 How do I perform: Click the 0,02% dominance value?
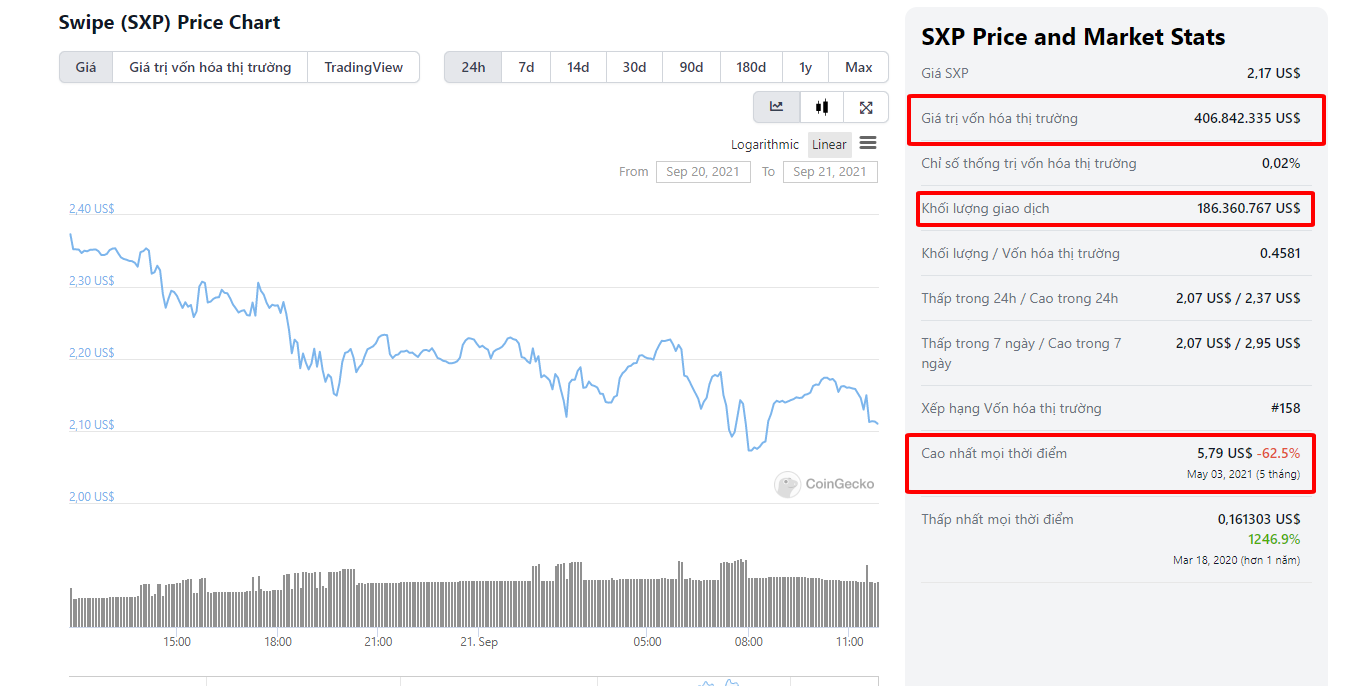click(1281, 163)
